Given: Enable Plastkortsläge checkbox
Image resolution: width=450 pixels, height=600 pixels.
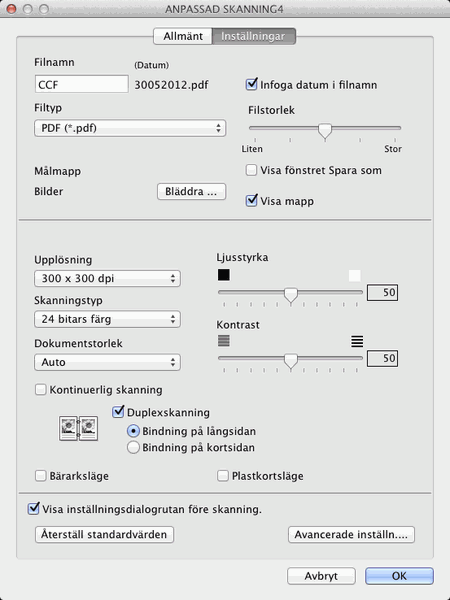Looking at the screenshot, I should tap(223, 476).
